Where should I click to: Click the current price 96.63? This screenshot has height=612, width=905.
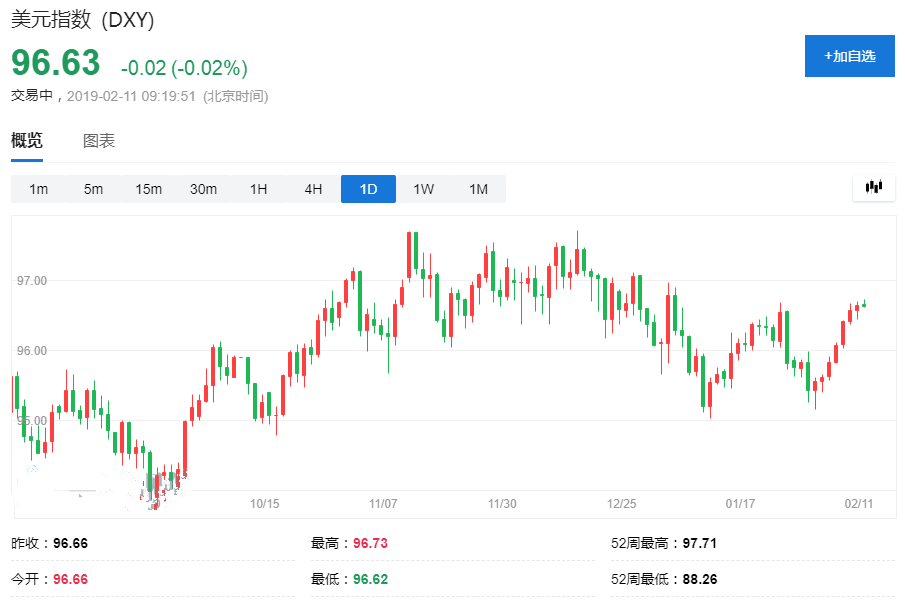tap(55, 62)
